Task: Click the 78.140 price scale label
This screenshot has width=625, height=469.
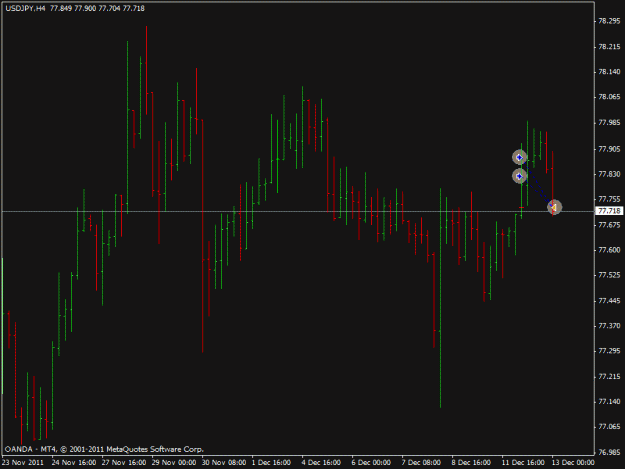Action: click(x=609, y=72)
